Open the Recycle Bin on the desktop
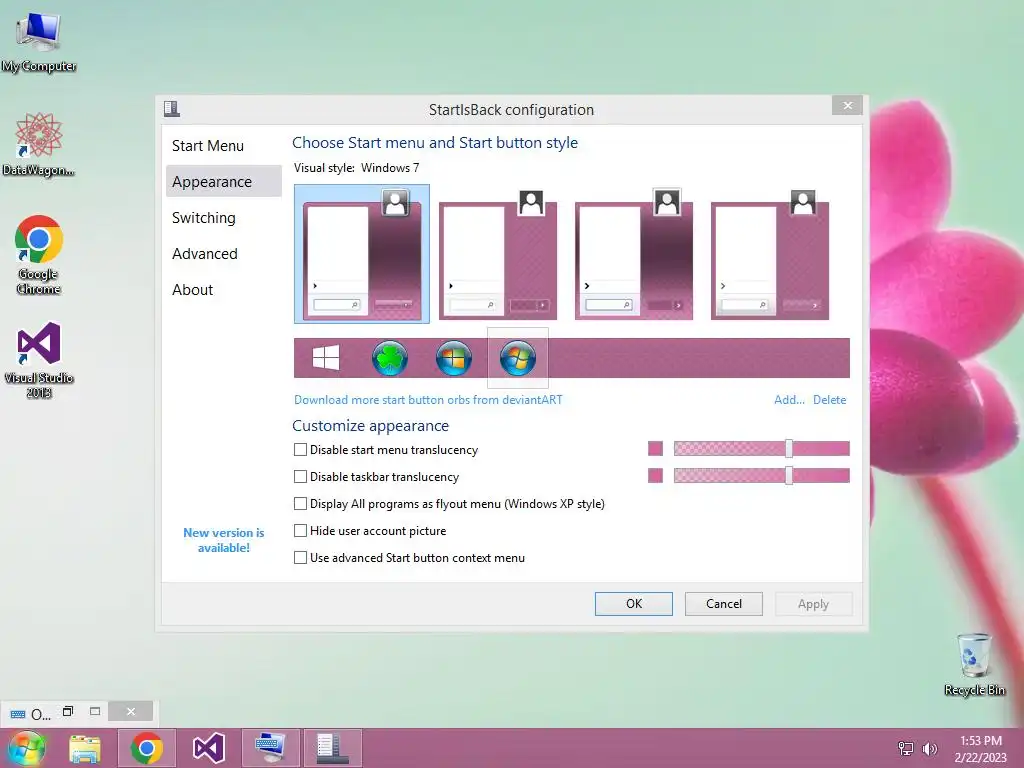 click(974, 664)
